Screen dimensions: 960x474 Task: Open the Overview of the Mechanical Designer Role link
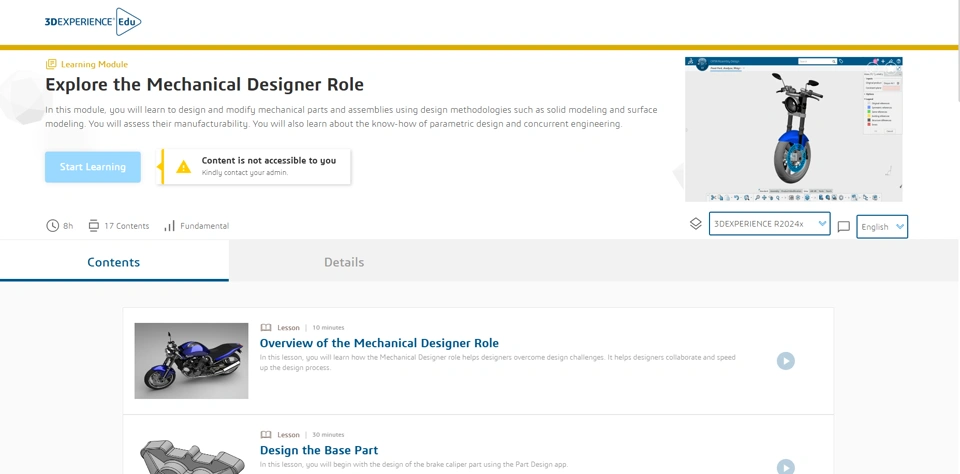(379, 343)
